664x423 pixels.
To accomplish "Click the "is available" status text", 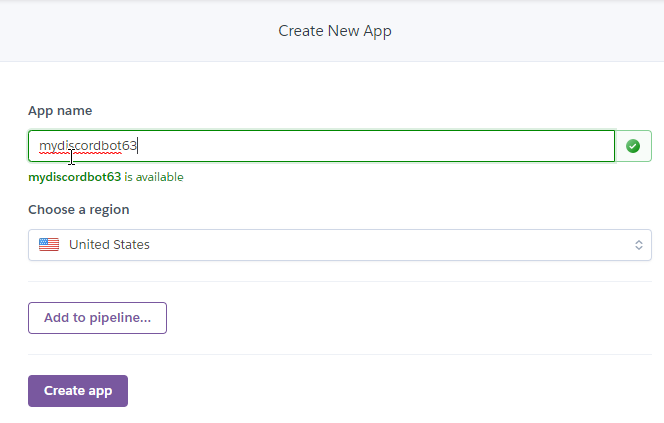I will coord(154,177).
